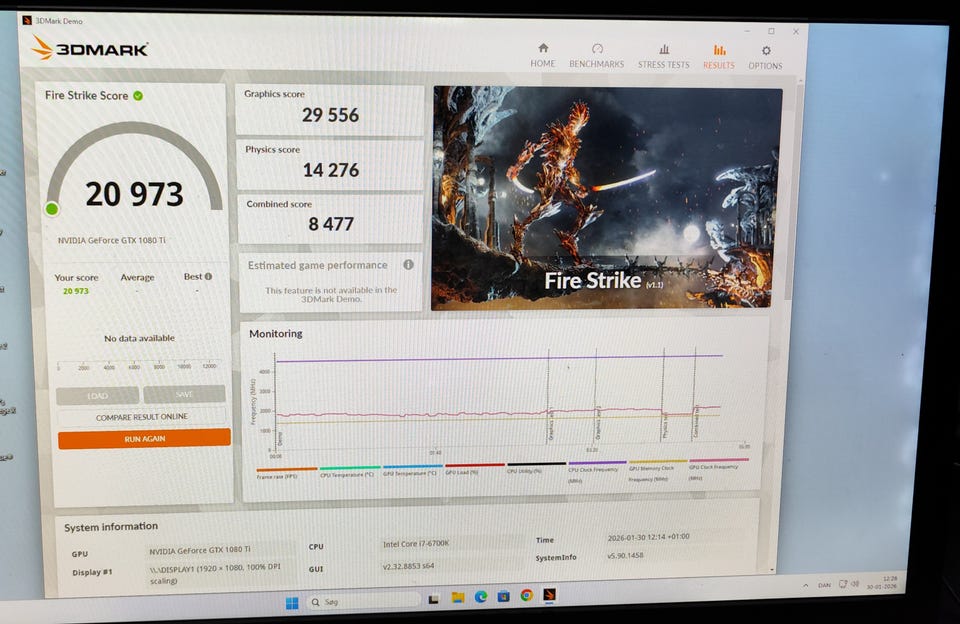
Task: Toggle GPU Temperature legend entry
Action: coord(411,470)
